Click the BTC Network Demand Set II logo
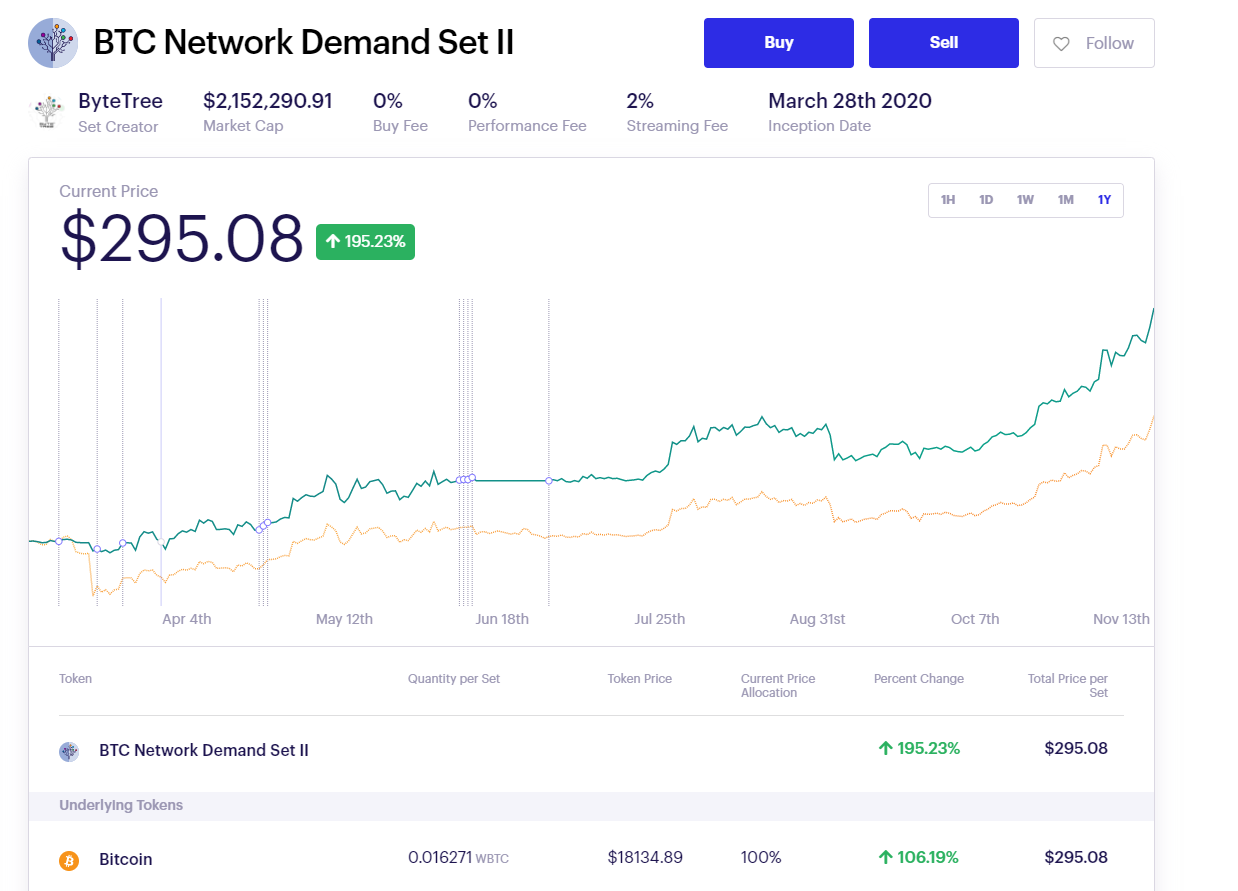 [53, 43]
